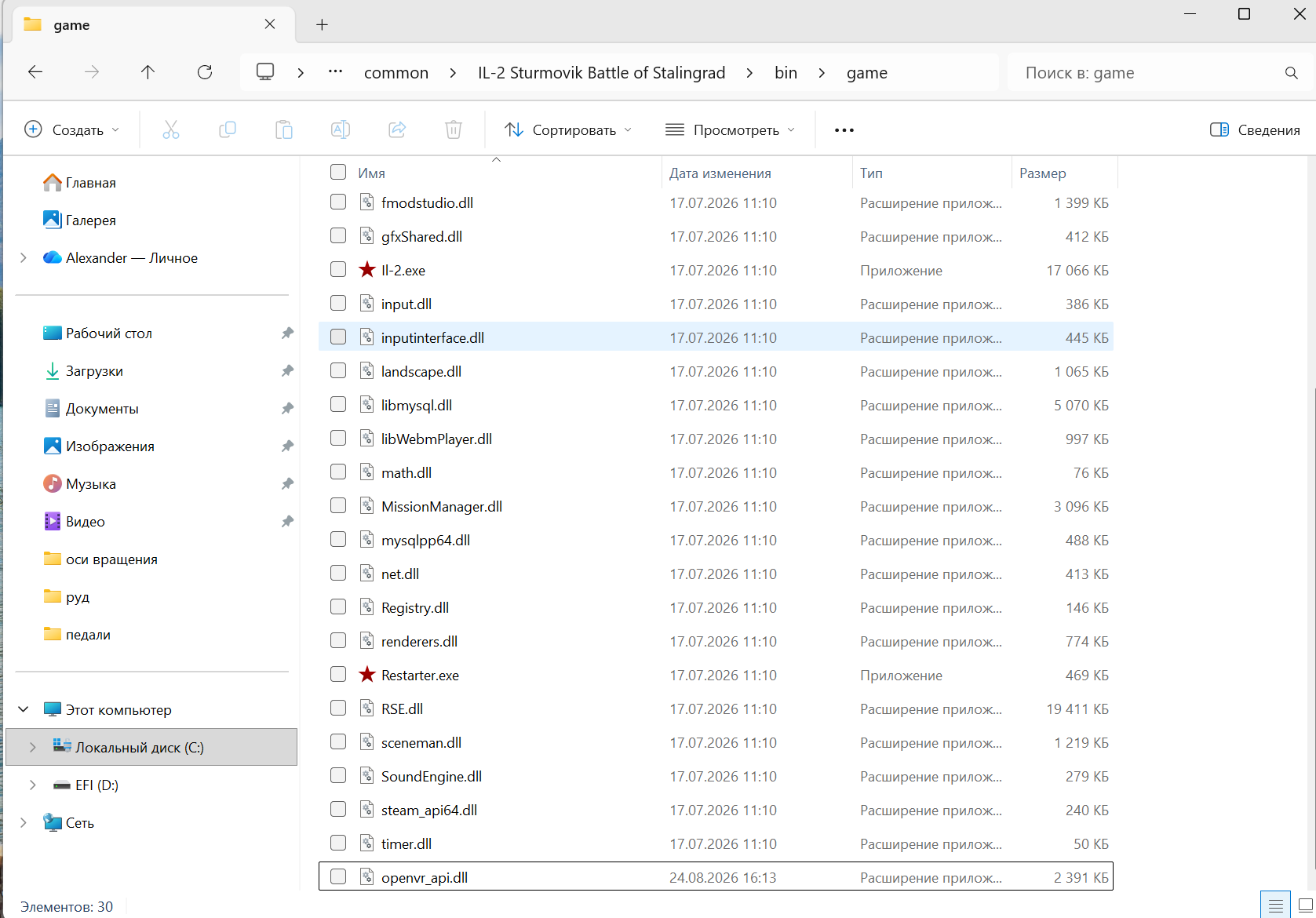
Task: Toggle the select-all checkbox in the header
Action: (338, 172)
